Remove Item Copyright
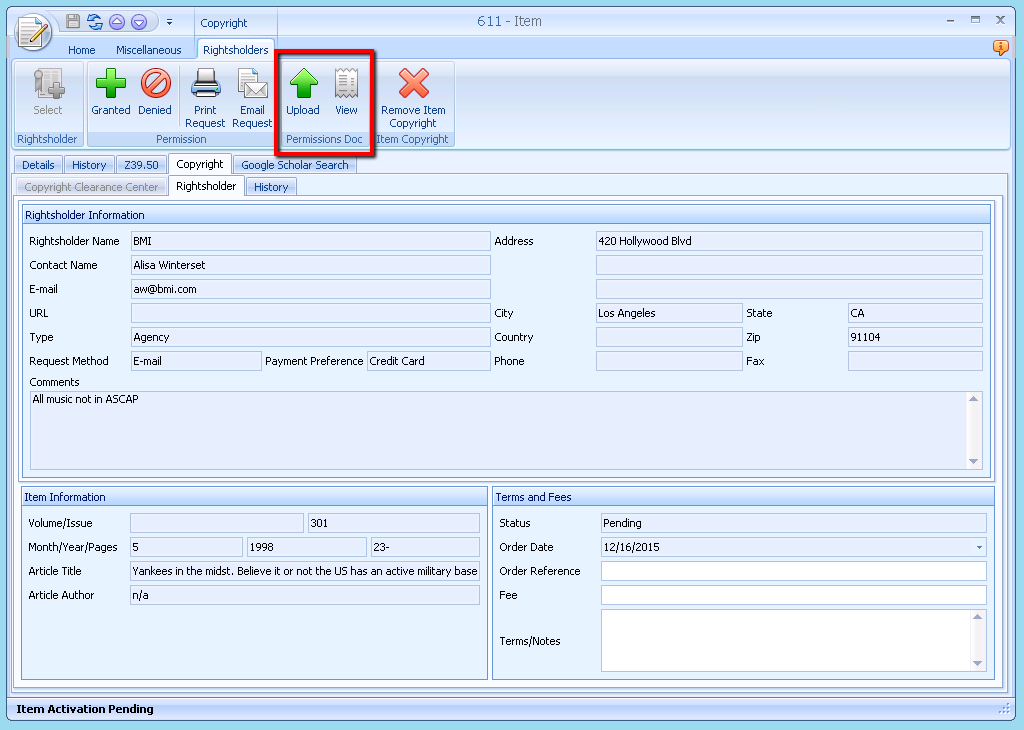1024x730 pixels. (413, 95)
